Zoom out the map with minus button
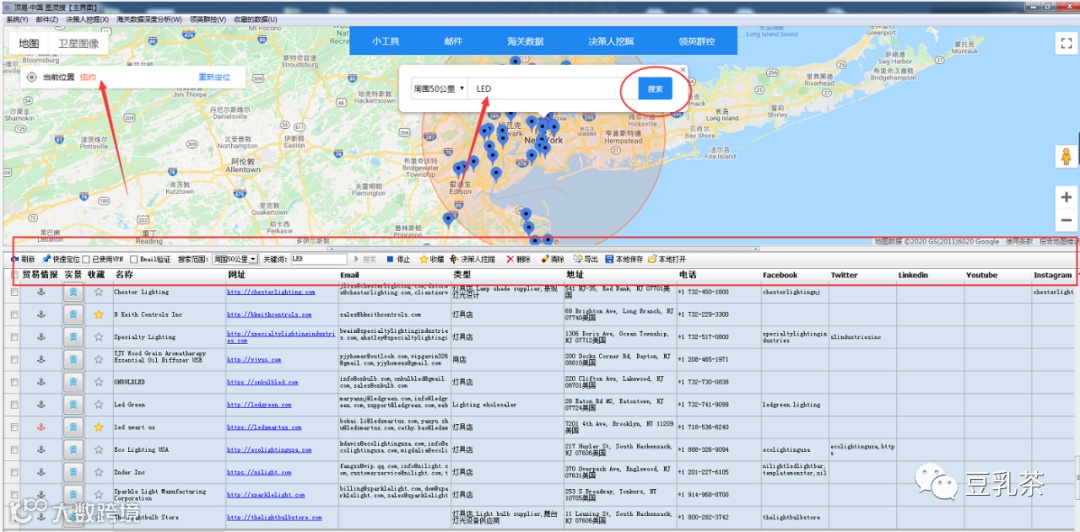 pyautogui.click(x=1066, y=221)
